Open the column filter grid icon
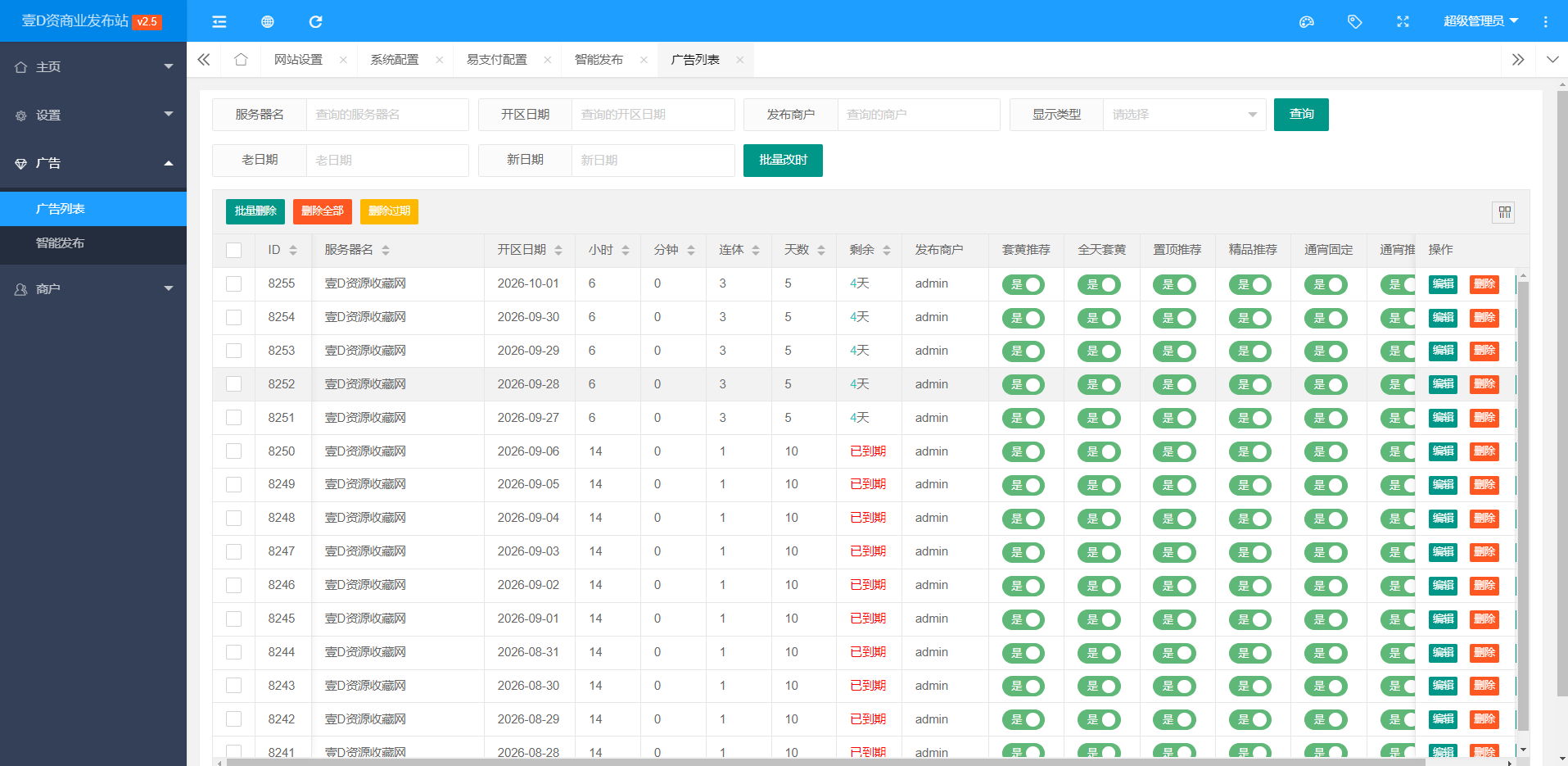1568x766 pixels. (x=1504, y=212)
